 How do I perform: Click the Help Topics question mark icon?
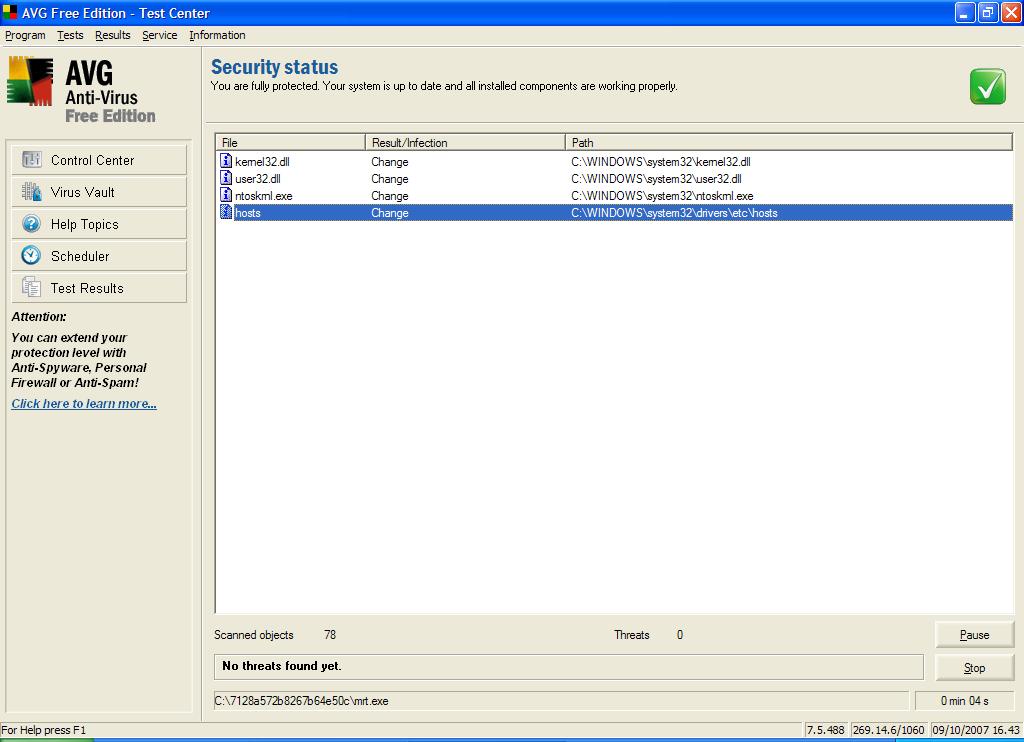pyautogui.click(x=31, y=223)
